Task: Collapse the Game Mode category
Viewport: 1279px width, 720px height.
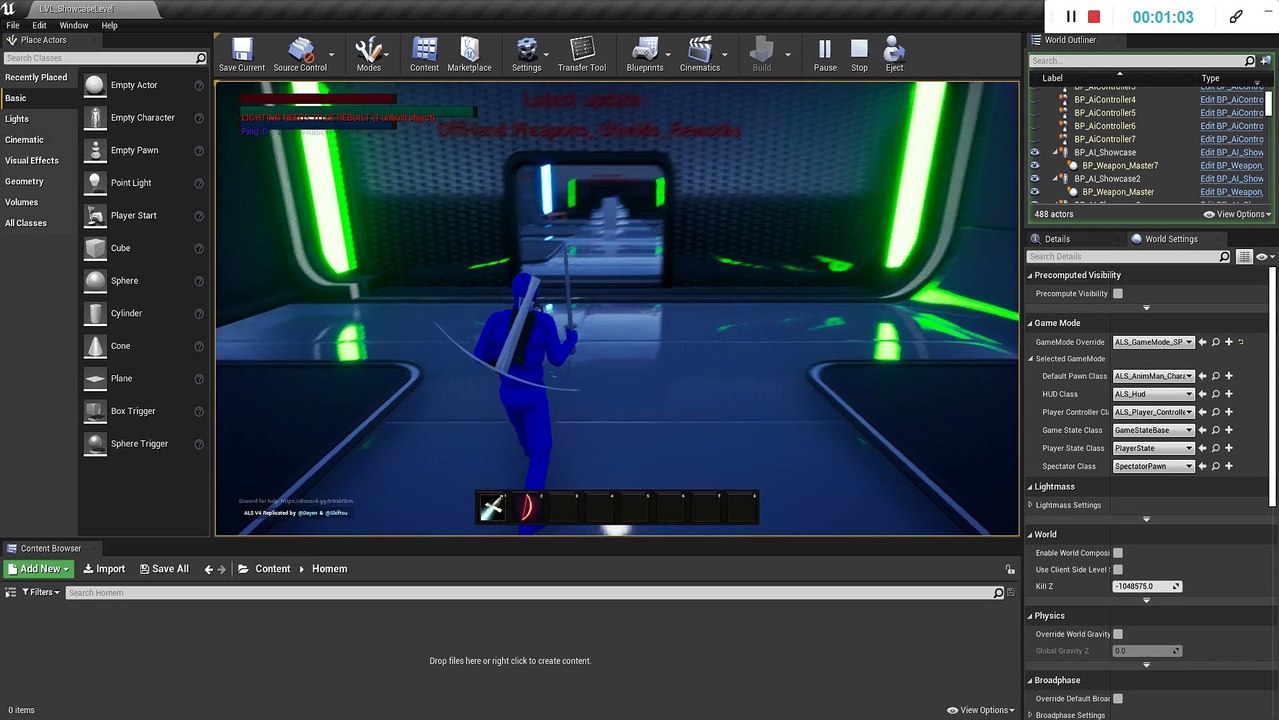Action: click(1030, 323)
